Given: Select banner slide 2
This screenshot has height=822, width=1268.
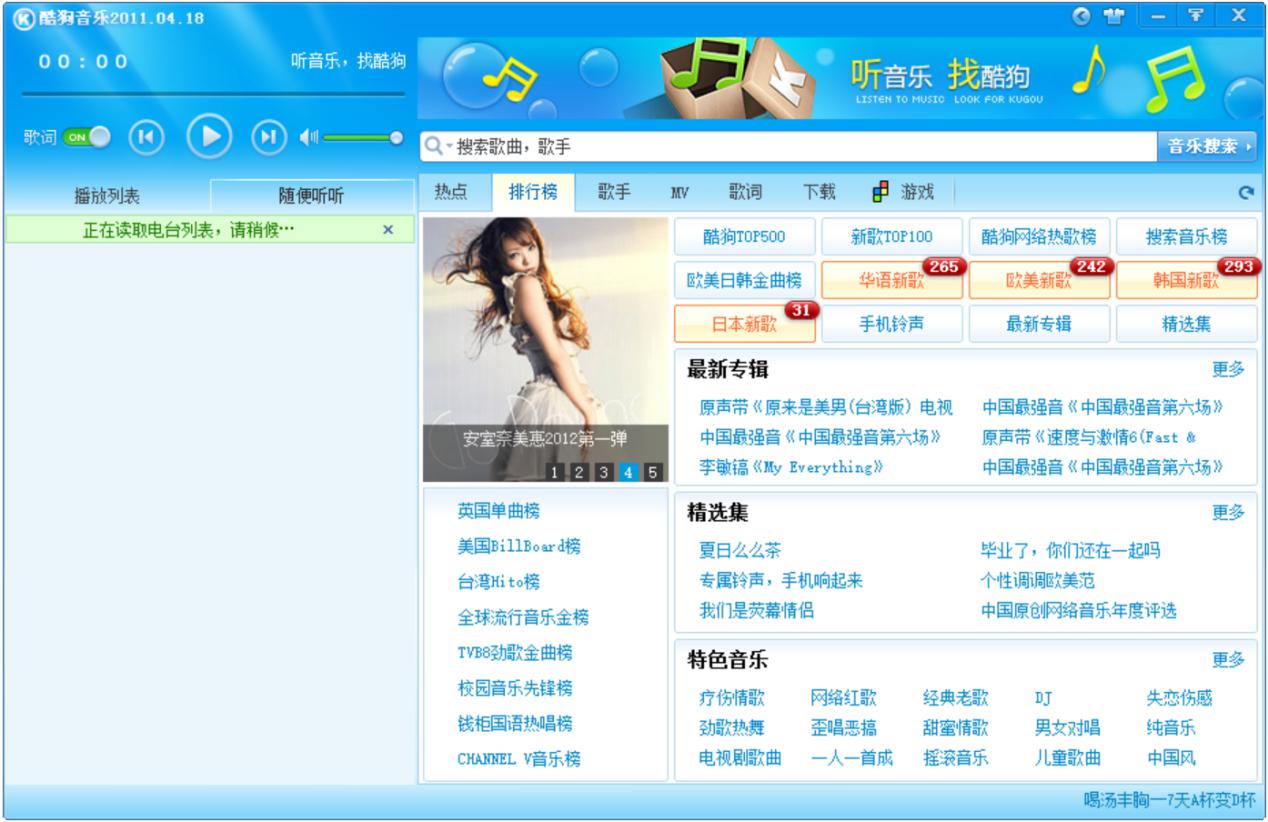Looking at the screenshot, I should pyautogui.click(x=579, y=473).
